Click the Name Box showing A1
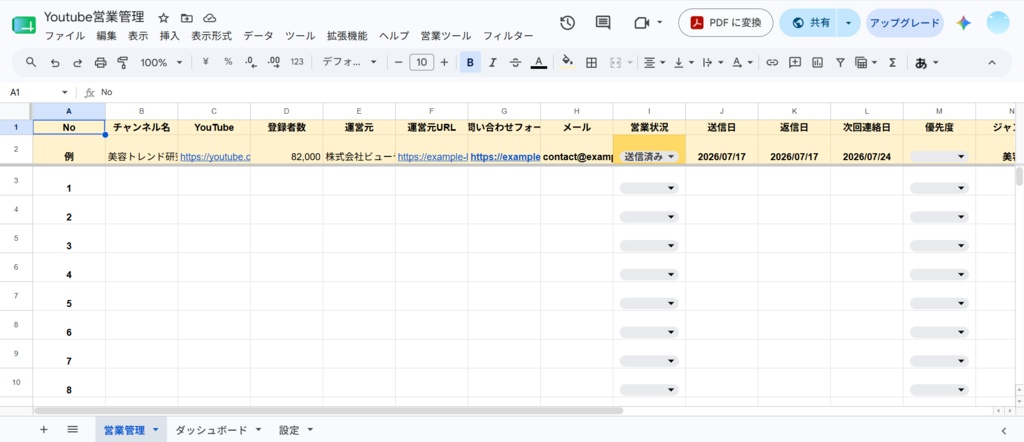Screen dimensions: 1024x442 pyautogui.click(x=38, y=93)
